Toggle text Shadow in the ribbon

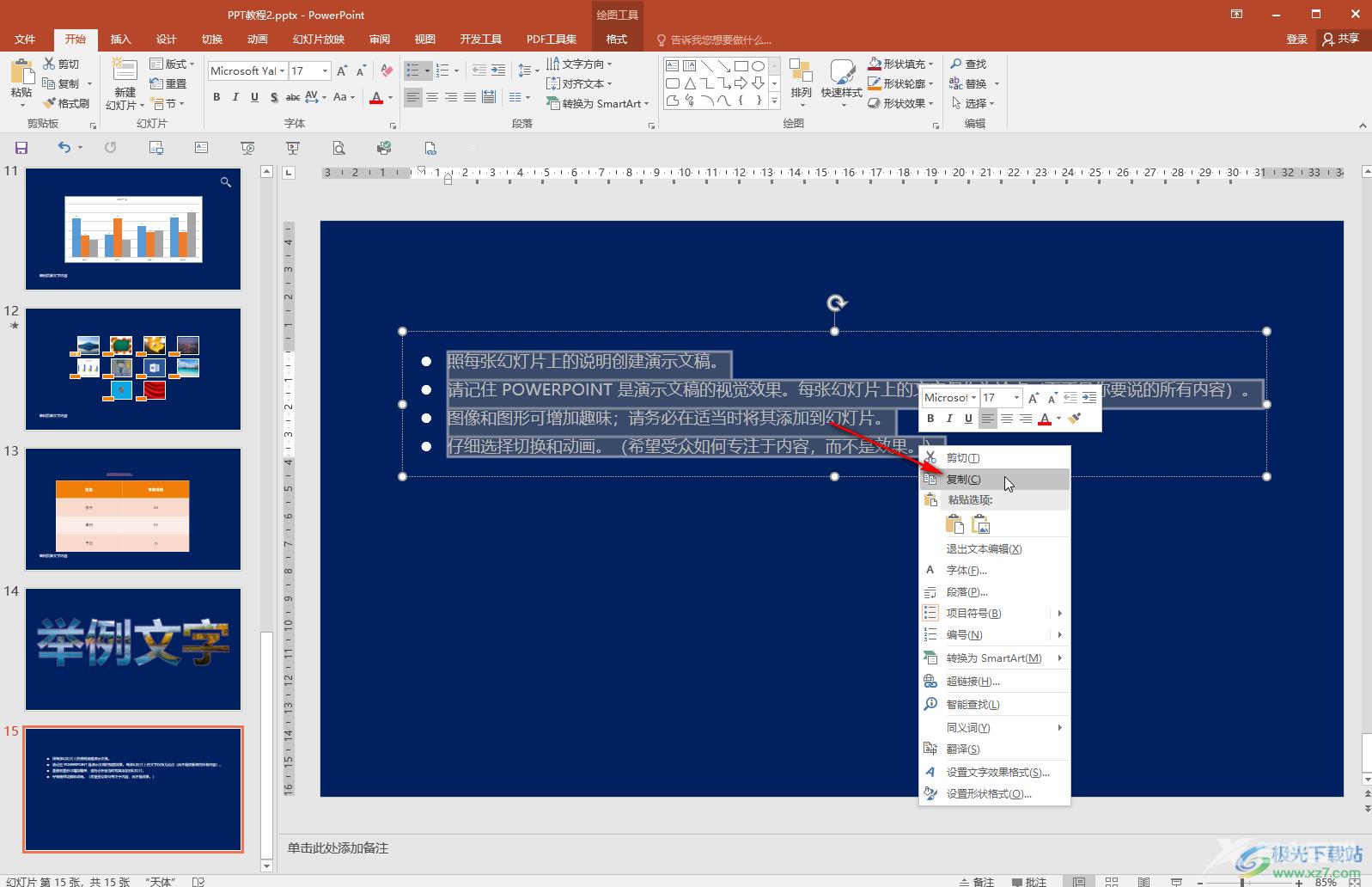click(x=274, y=97)
